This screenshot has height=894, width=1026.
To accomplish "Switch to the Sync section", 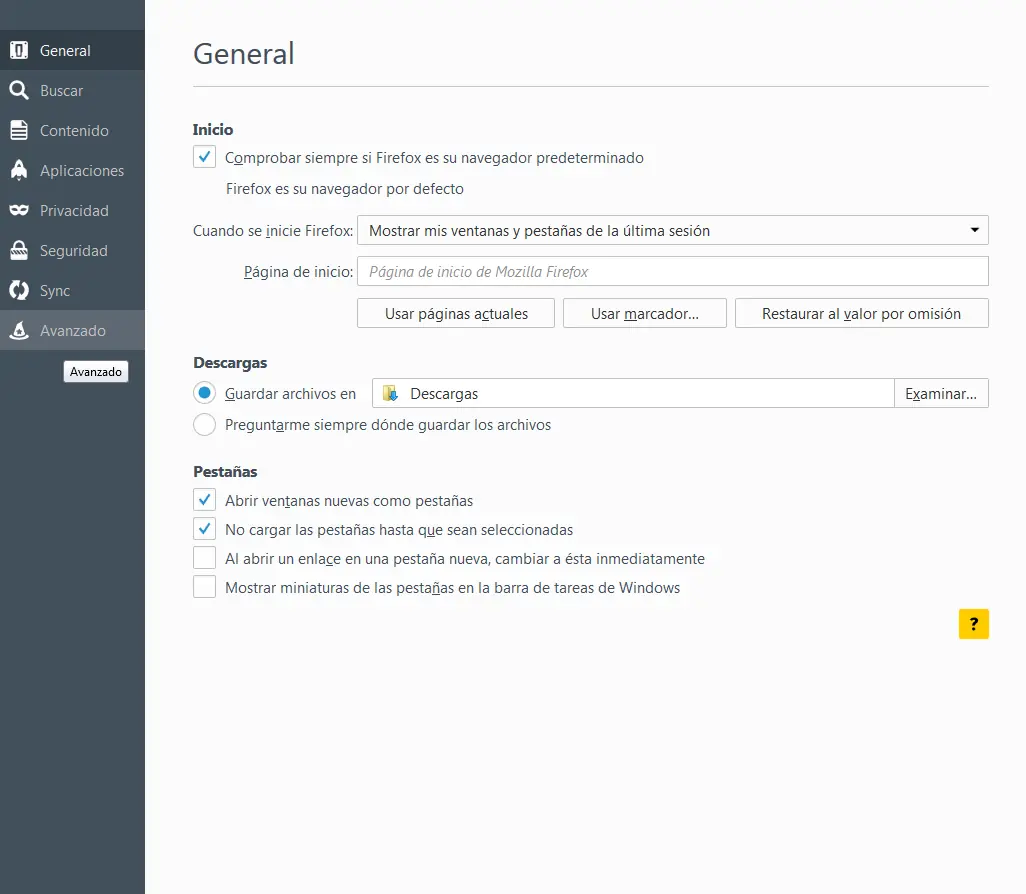I will coord(72,290).
